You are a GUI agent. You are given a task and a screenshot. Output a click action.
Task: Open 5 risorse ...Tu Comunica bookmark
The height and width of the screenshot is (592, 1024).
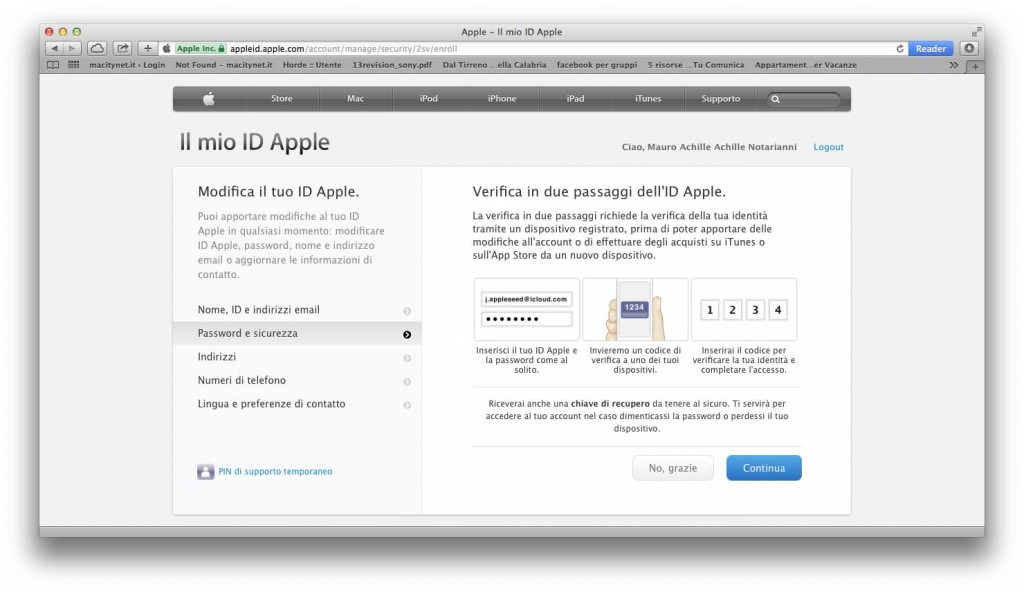coord(696,65)
